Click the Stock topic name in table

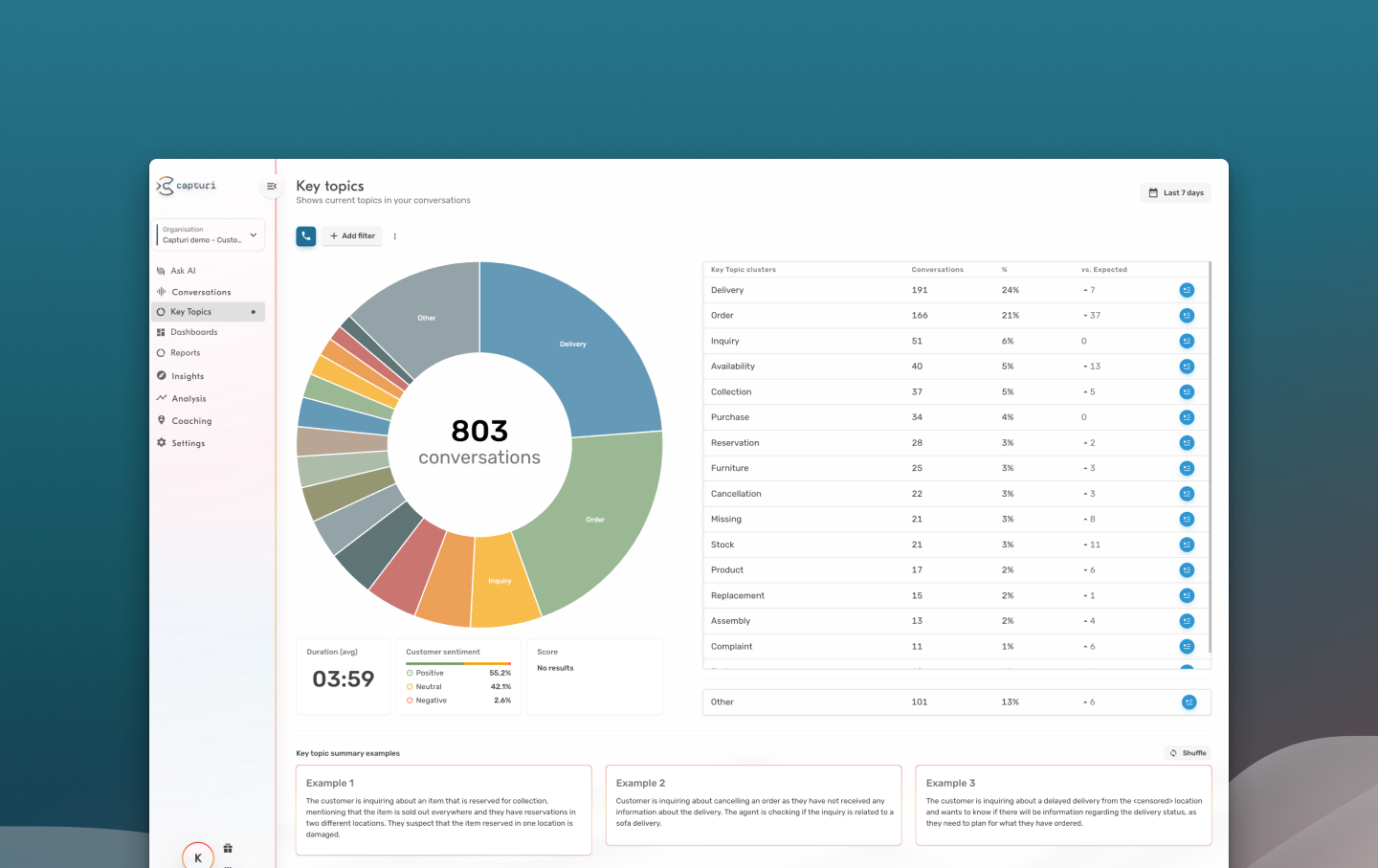tap(722, 545)
